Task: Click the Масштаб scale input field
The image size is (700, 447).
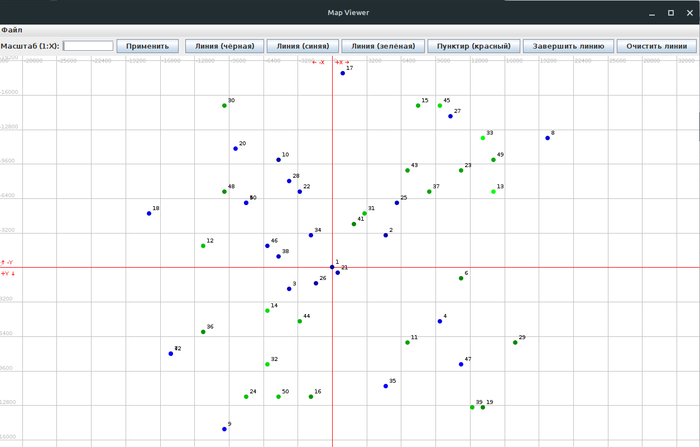Action: click(88, 46)
